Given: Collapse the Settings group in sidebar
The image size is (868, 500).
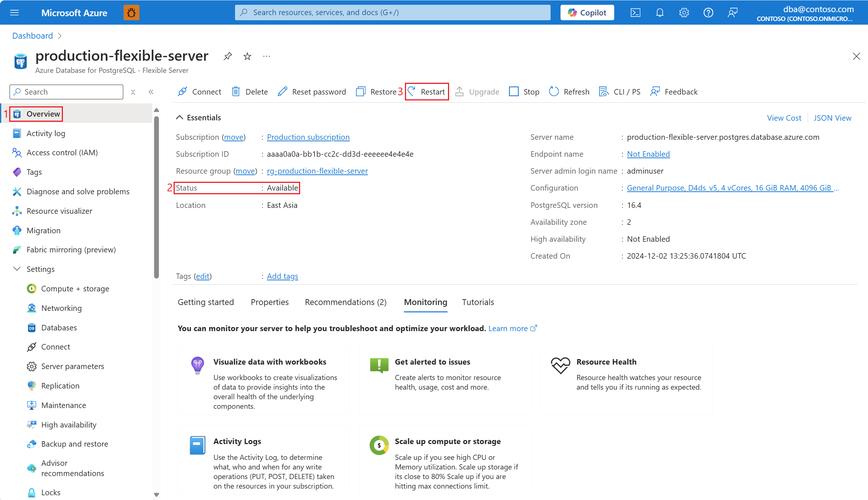Looking at the screenshot, I should coord(17,269).
